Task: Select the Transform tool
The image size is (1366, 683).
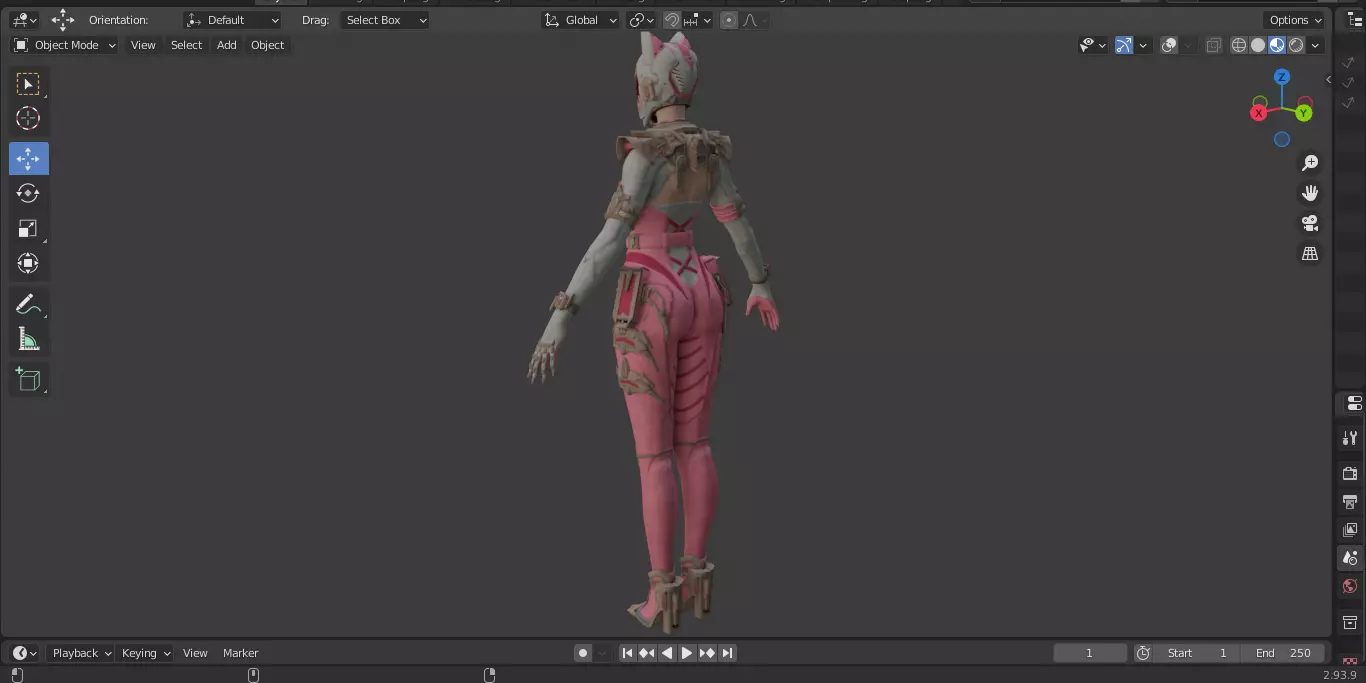Action: click(x=28, y=263)
